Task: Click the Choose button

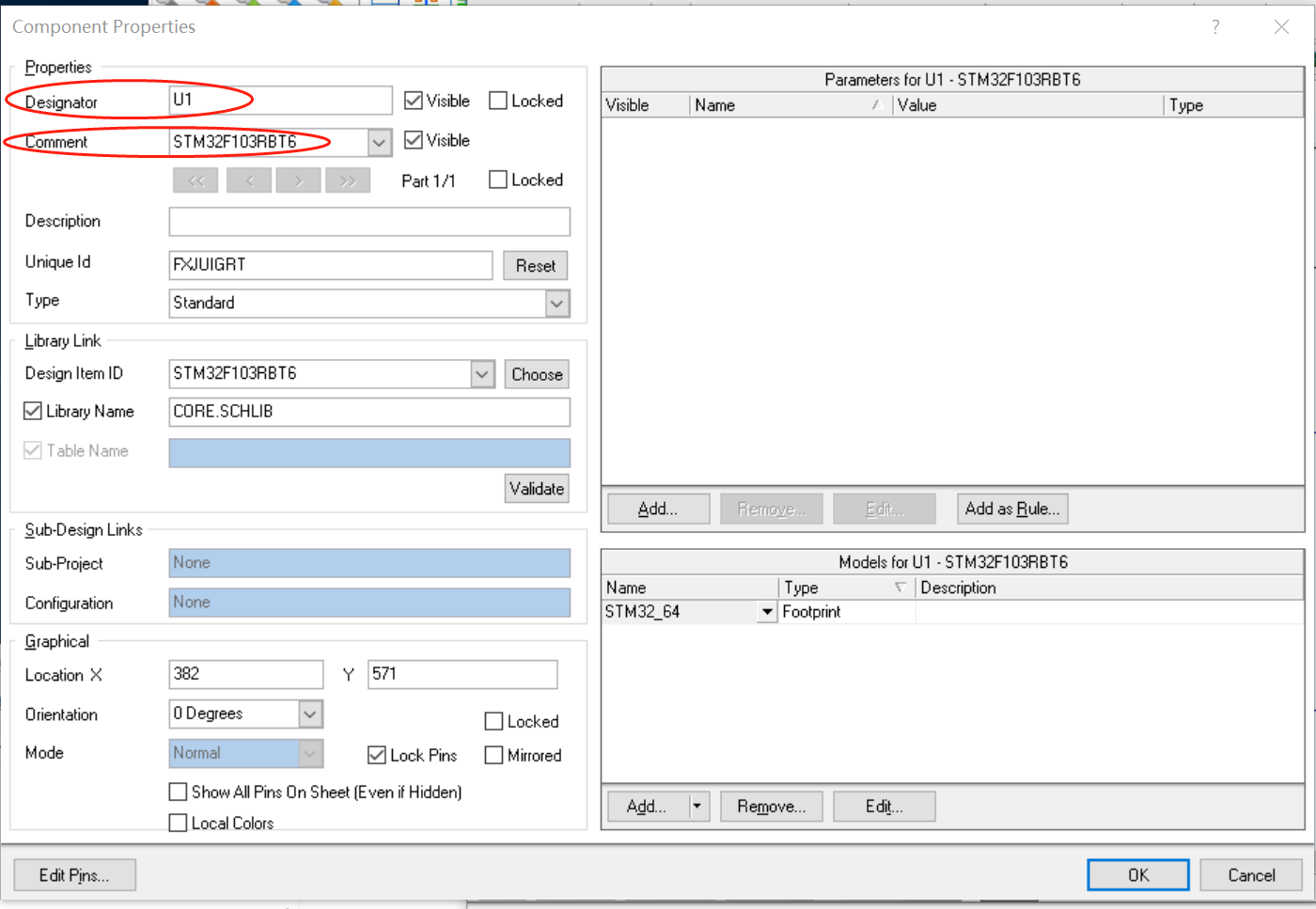Action: 537,374
